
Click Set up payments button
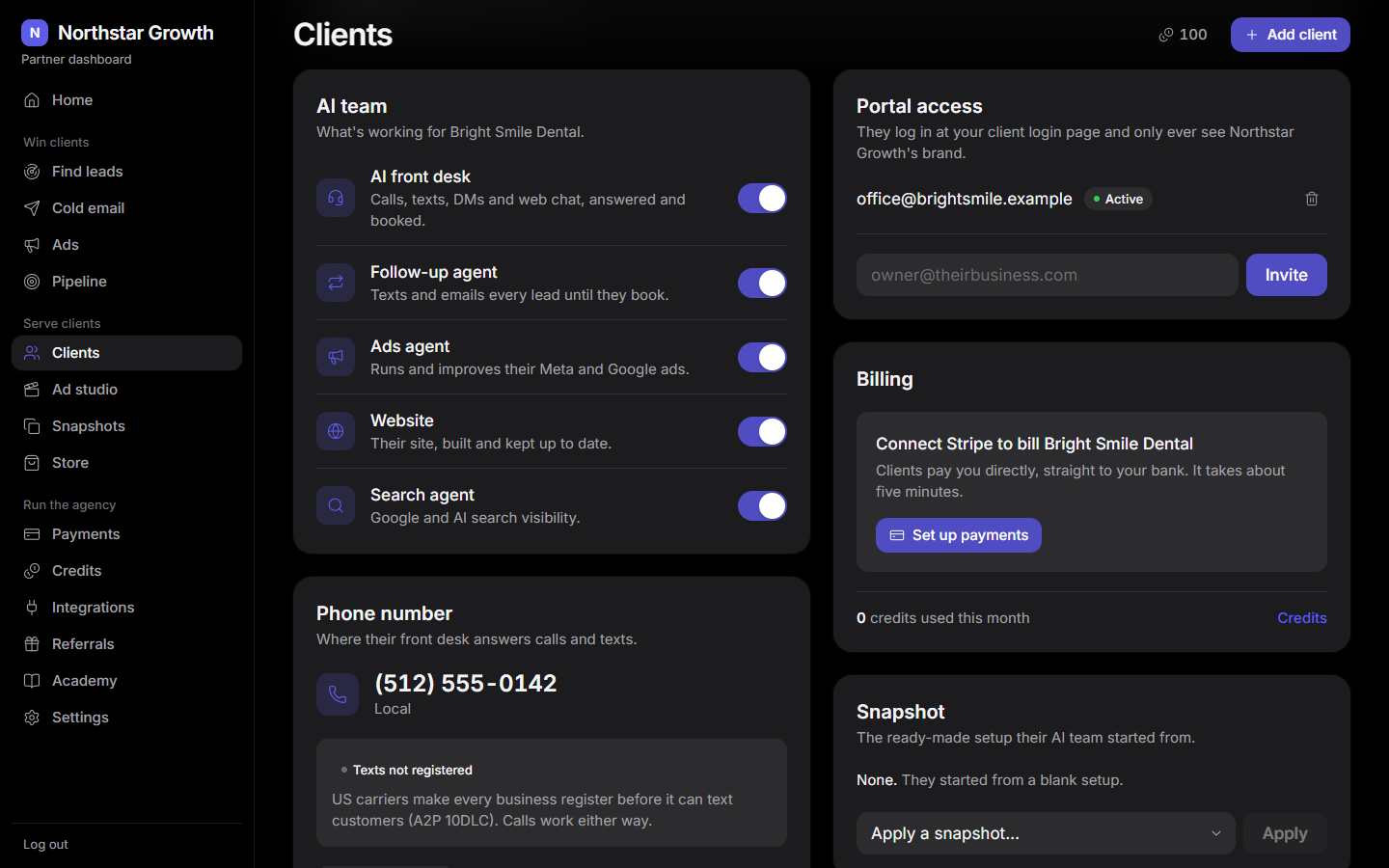point(959,535)
